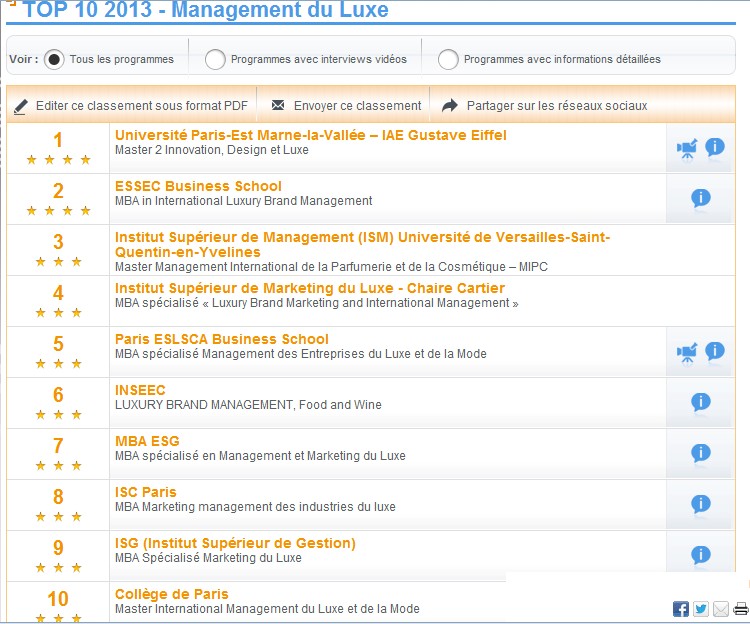Screen dimensions: 750x624
Task: Click rank number 10
Action: (x=58, y=599)
